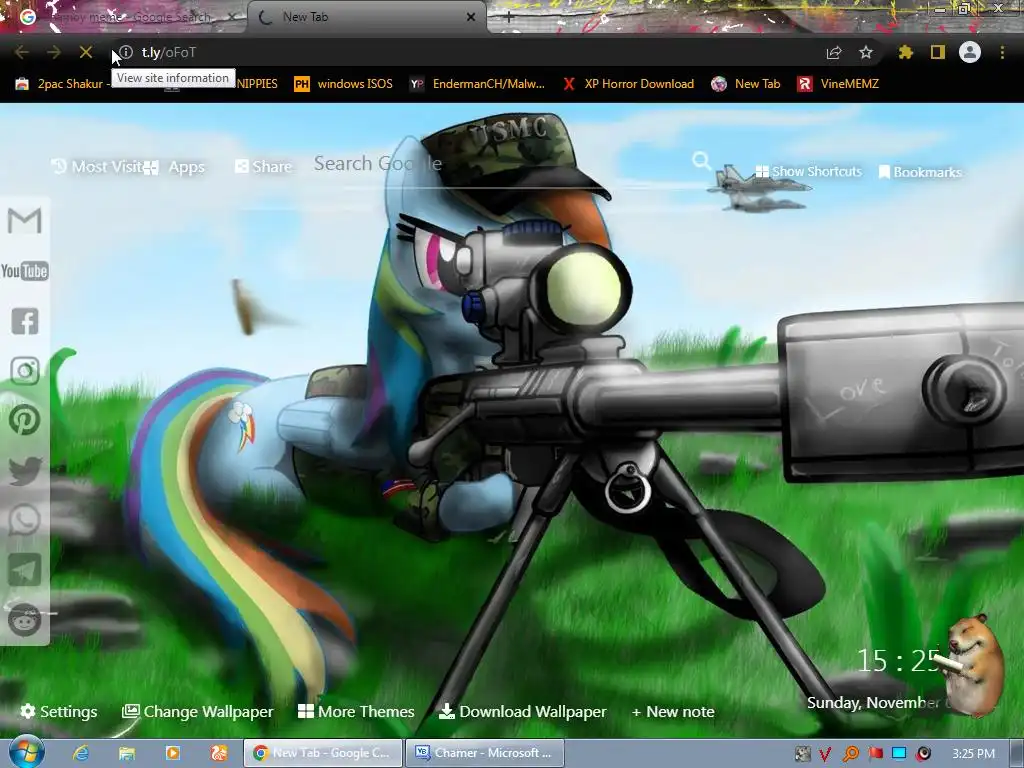
Task: Open the orange magnifier tray icon
Action: pos(850,754)
